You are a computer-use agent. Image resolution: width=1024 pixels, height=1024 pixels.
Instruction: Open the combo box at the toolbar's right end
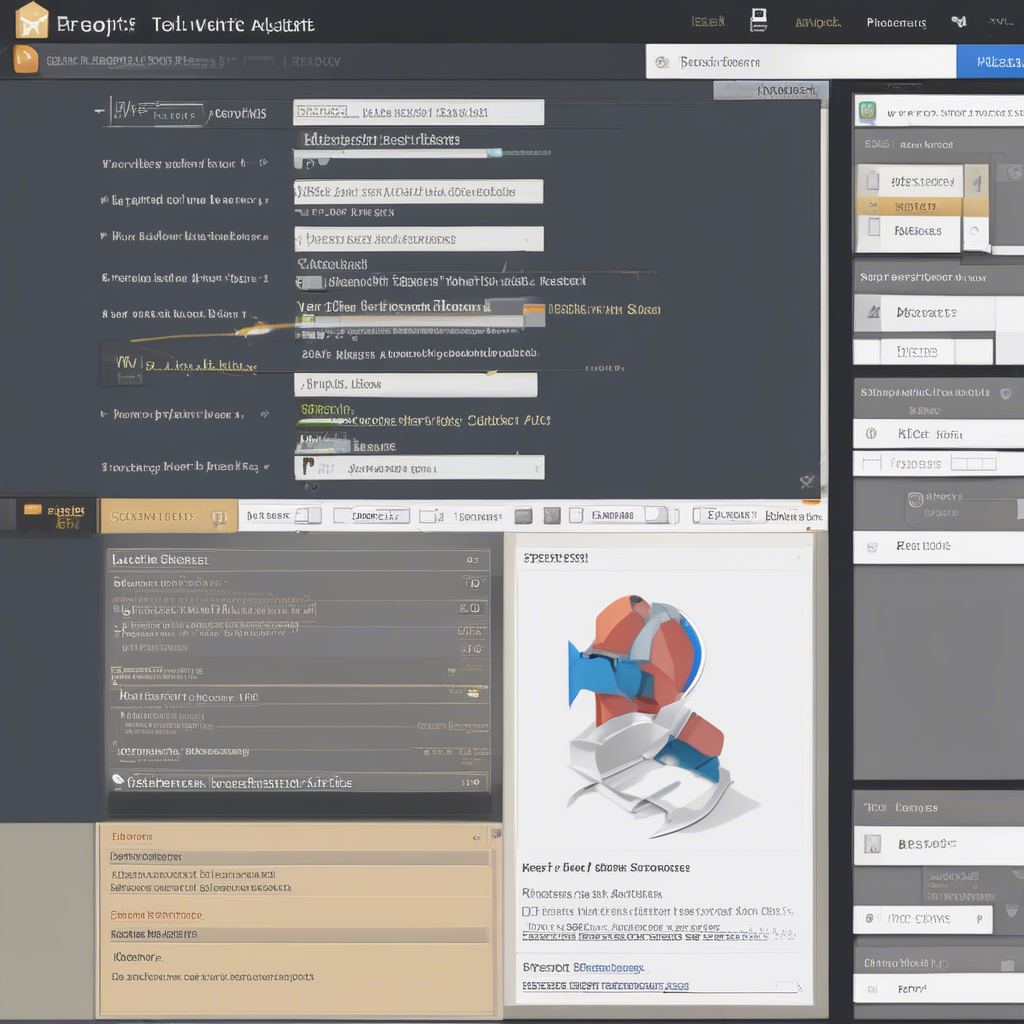click(x=737, y=514)
